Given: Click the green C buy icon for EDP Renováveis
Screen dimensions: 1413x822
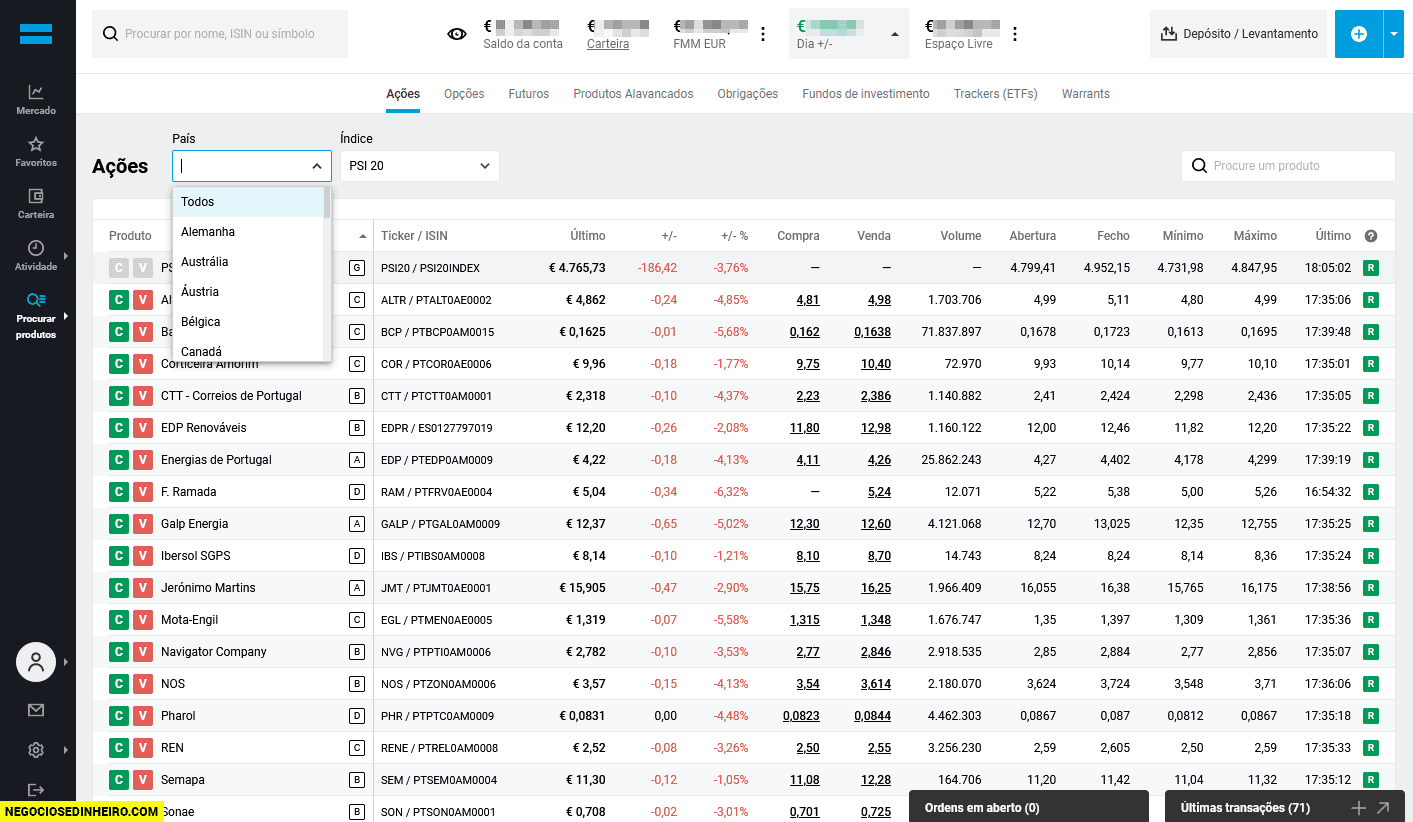Looking at the screenshot, I should coord(118,428).
